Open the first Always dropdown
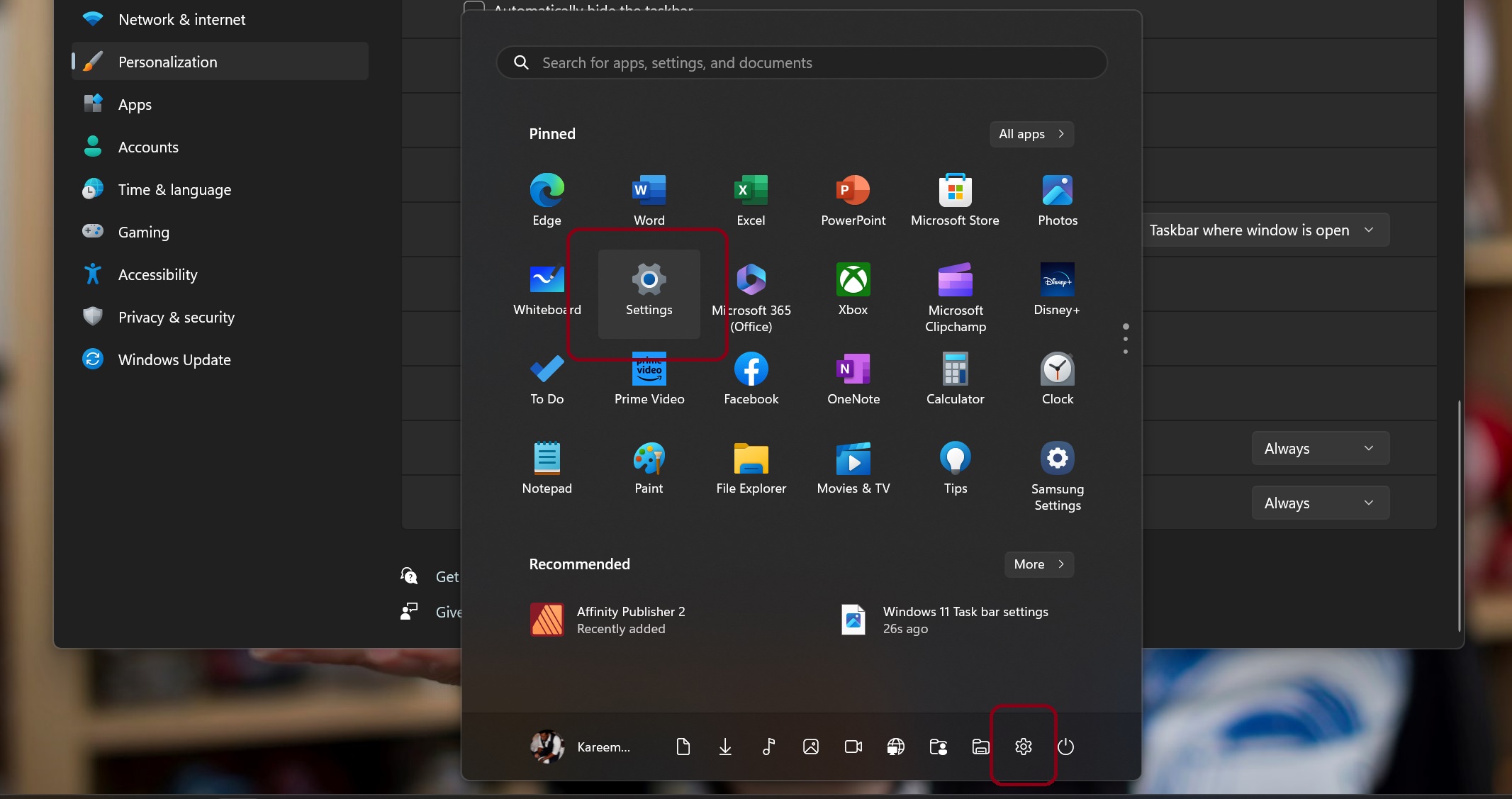 (x=1320, y=448)
